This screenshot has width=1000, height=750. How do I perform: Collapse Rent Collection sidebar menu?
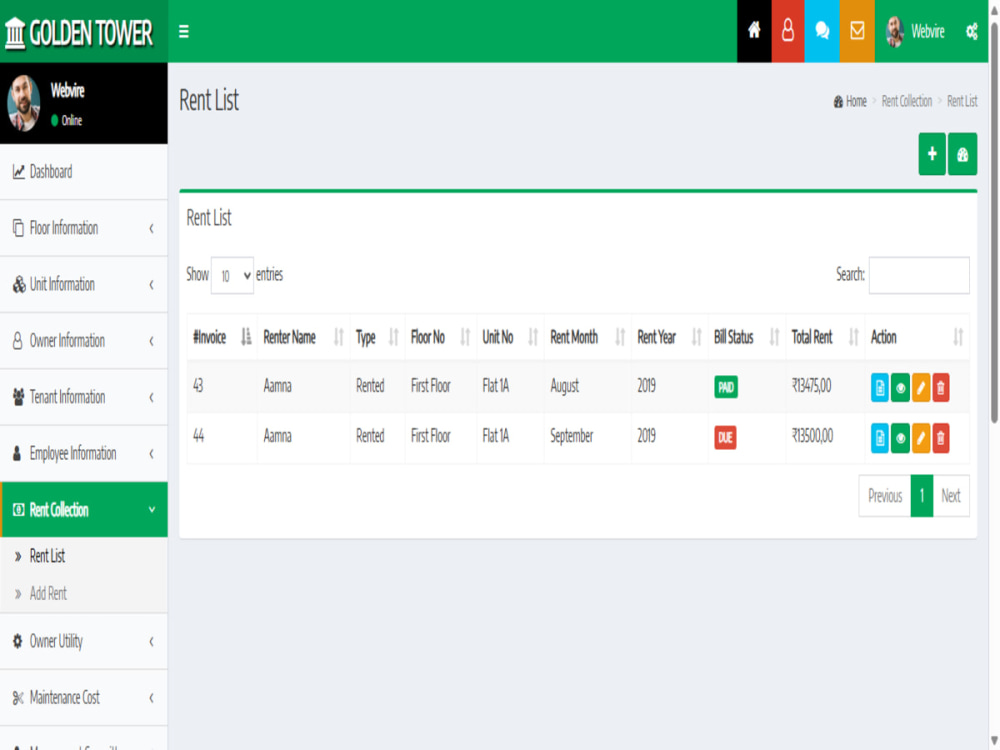click(x=84, y=510)
